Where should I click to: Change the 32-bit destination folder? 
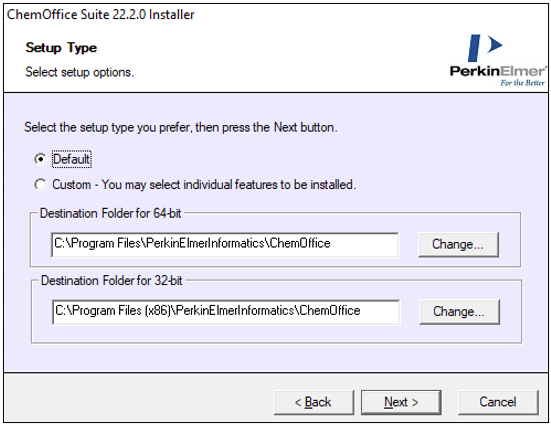459,312
